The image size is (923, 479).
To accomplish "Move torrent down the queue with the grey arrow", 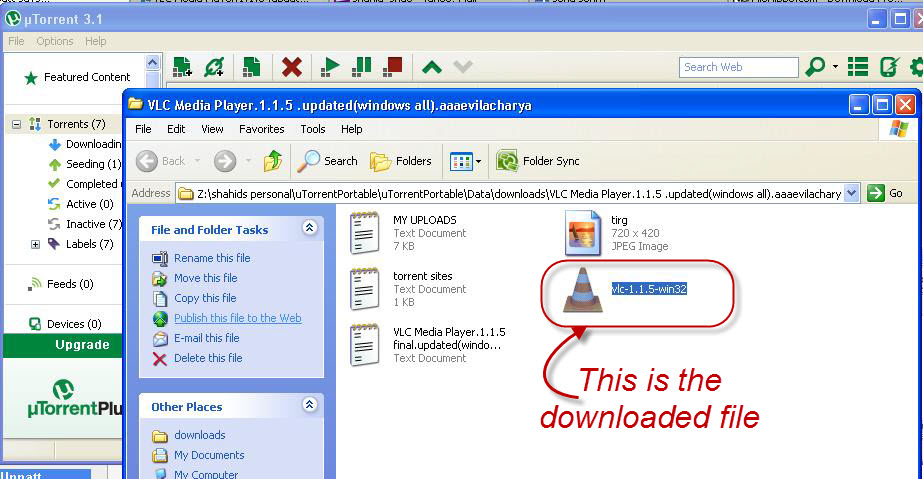I will [x=463, y=67].
